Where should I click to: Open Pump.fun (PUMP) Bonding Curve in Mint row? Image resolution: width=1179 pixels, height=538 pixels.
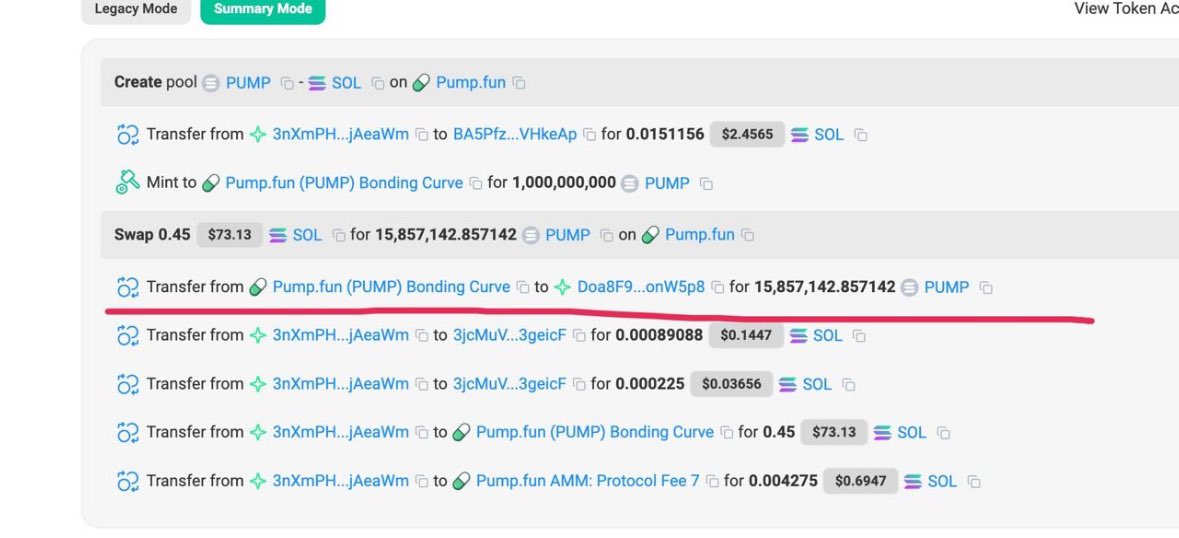344,183
